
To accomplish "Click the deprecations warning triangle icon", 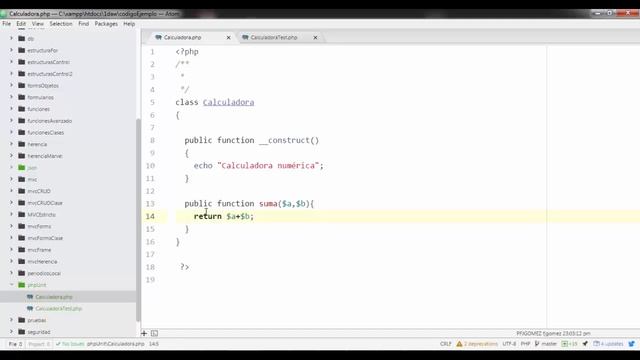I will [x=459, y=344].
